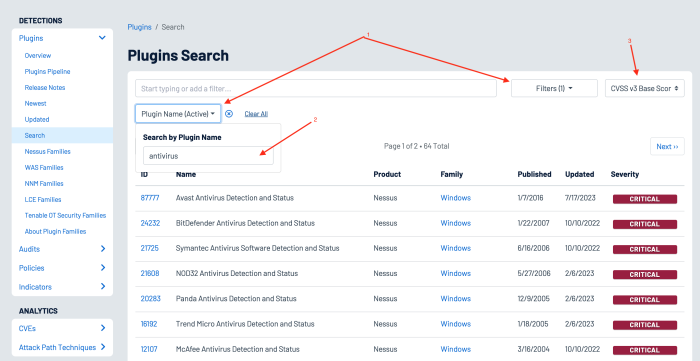Open plugin ID 21608
The image size is (700, 361).
click(150, 273)
